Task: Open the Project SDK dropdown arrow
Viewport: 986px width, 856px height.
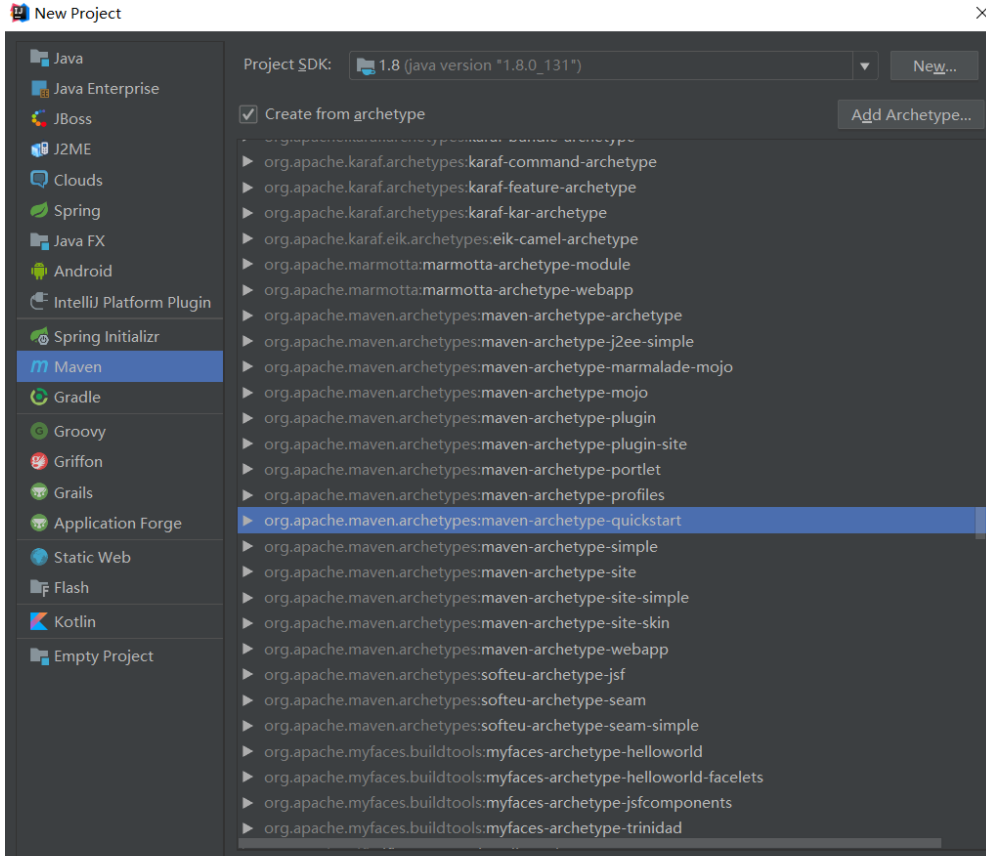Action: 865,65
